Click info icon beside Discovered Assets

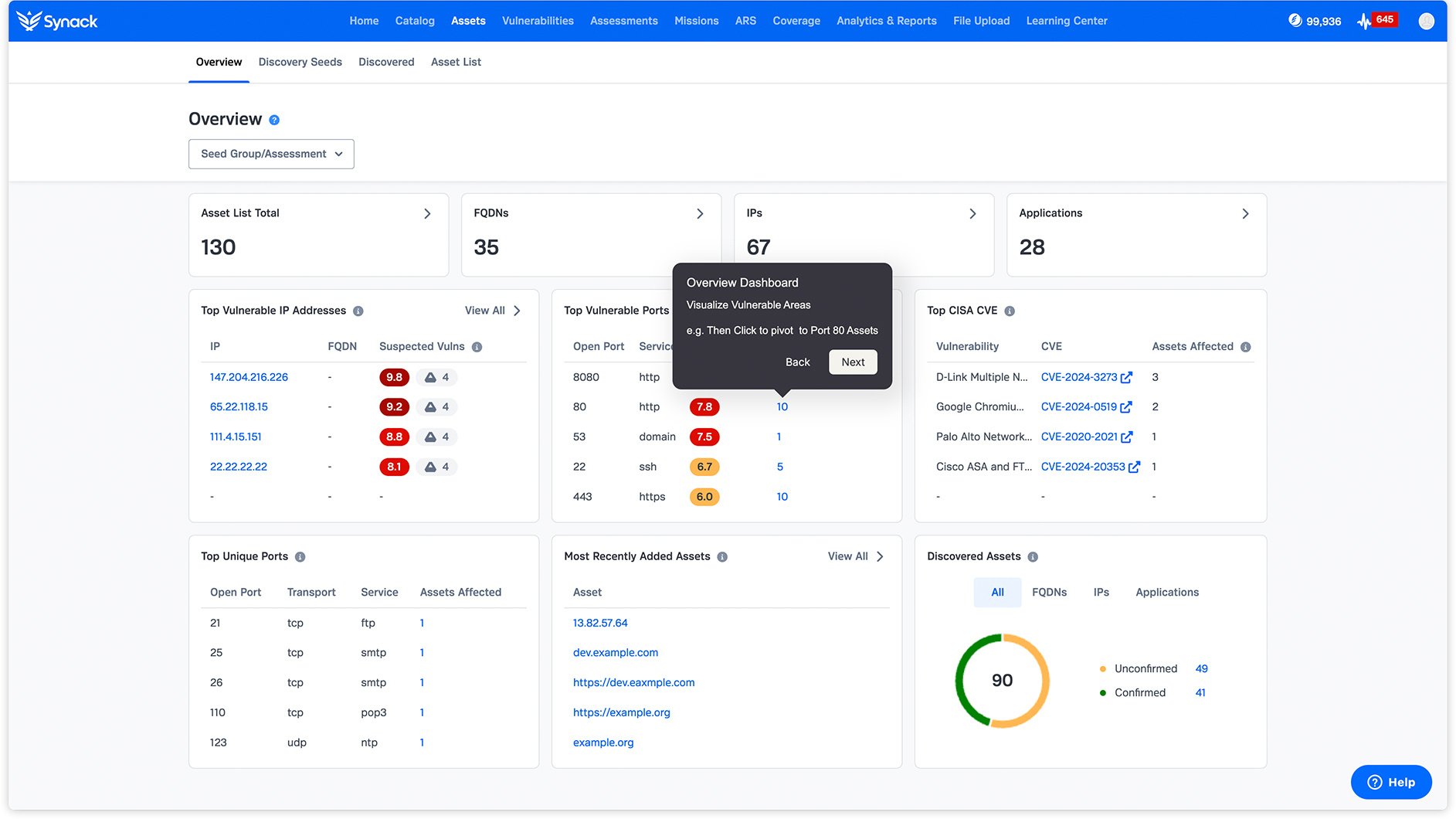(1033, 556)
